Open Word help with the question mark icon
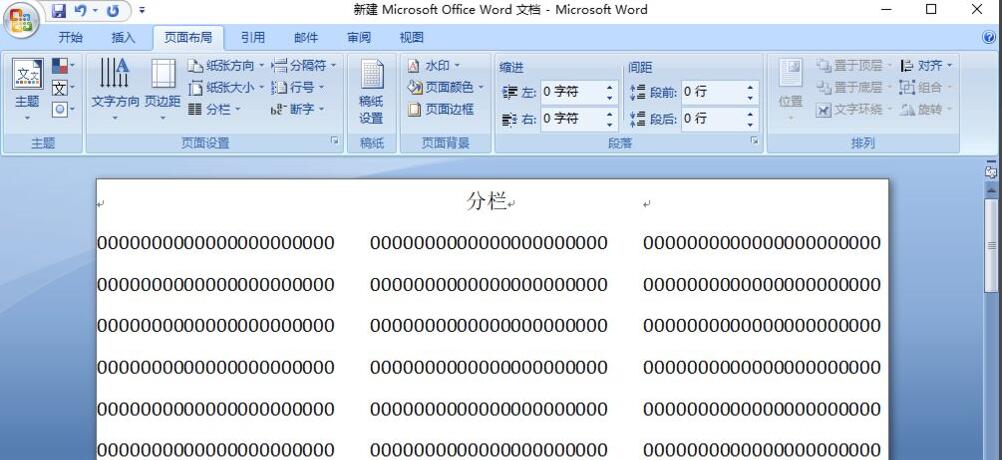This screenshot has height=460, width=1002. pos(989,38)
